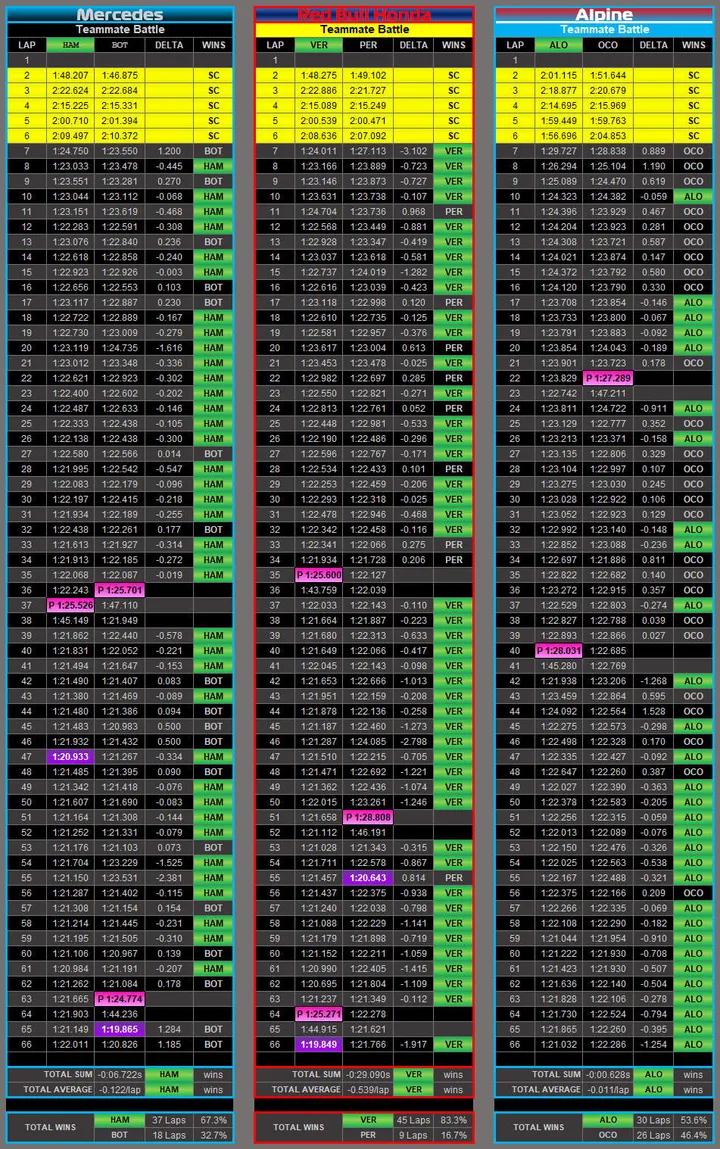Select pit stop cell P 1:24.774
The height and width of the screenshot is (1149, 720).
[x=120, y=999]
